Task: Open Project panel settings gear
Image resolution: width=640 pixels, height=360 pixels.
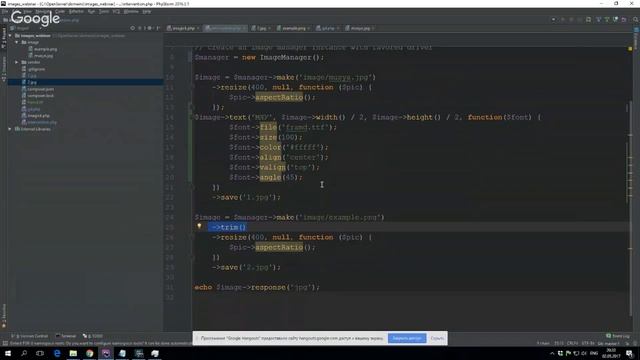Action: 149,28
